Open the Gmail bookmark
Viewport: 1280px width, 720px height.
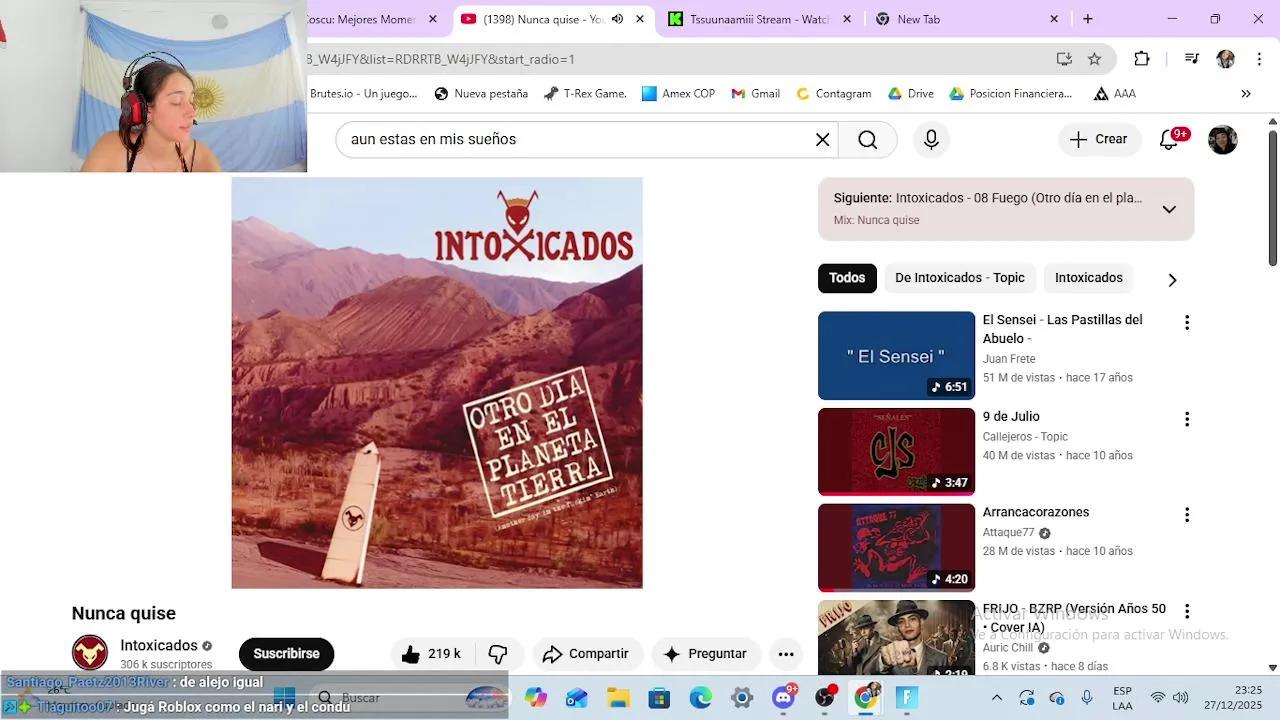(x=755, y=94)
